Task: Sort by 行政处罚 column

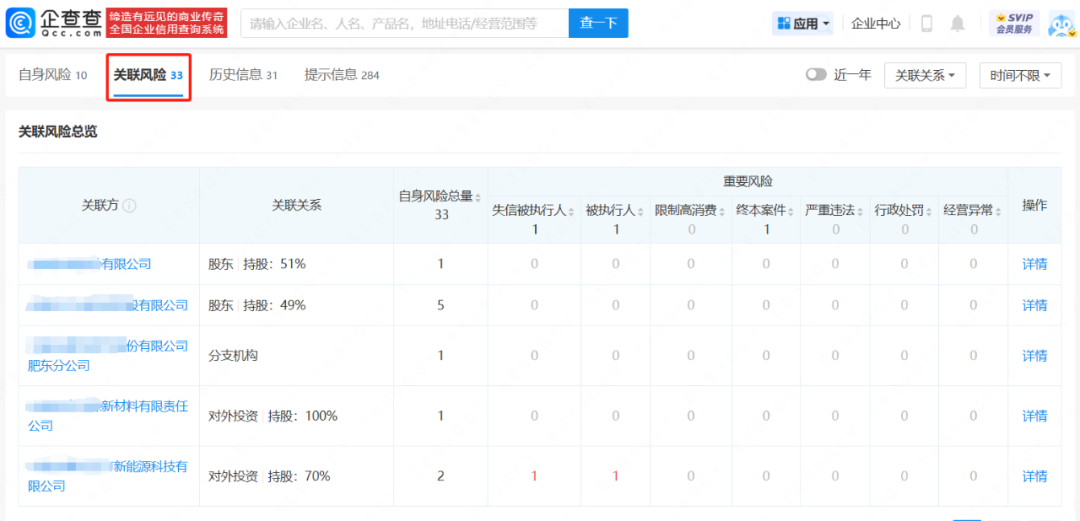Action: (x=928, y=211)
